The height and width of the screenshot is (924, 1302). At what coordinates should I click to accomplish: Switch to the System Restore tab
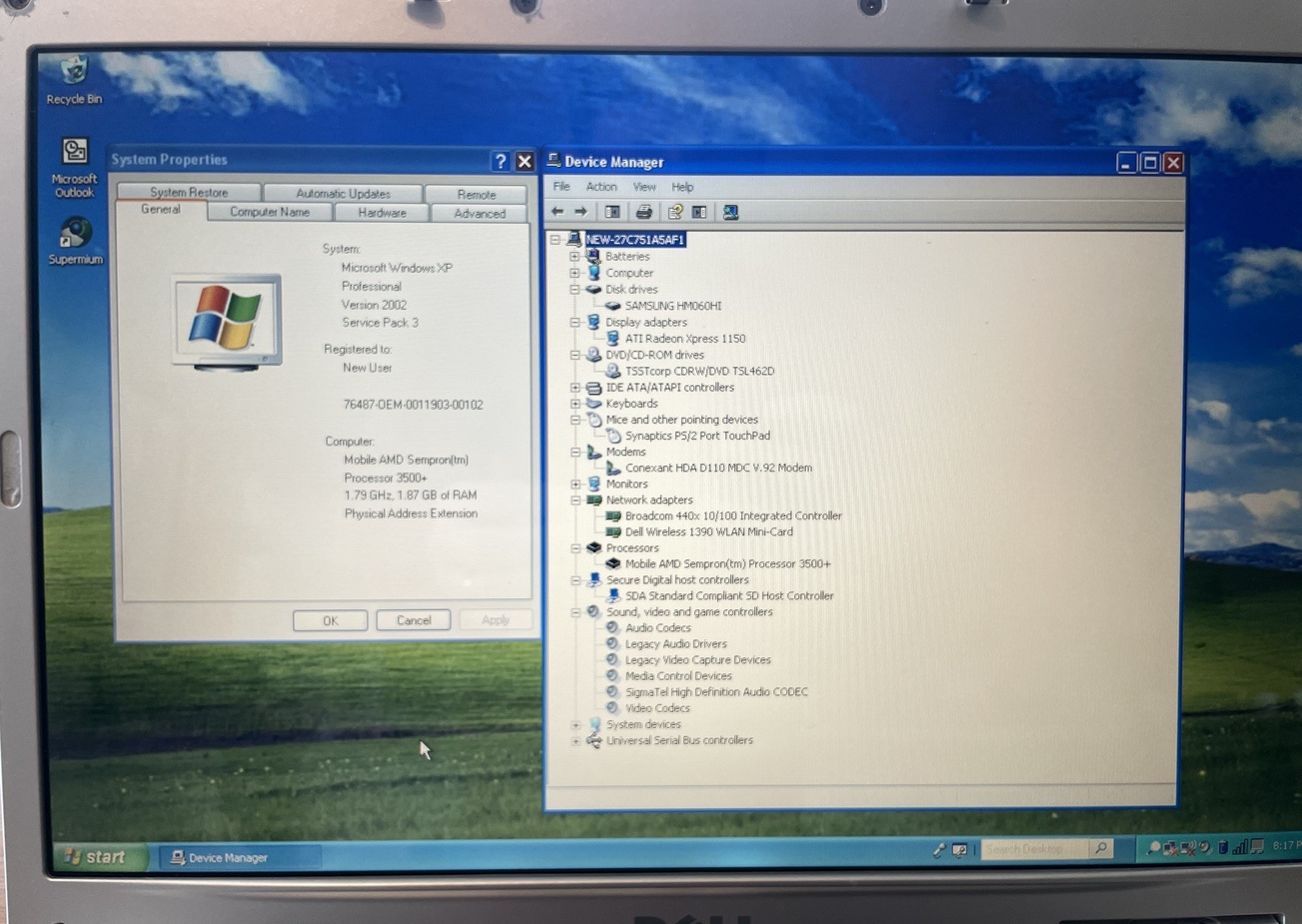[x=189, y=192]
